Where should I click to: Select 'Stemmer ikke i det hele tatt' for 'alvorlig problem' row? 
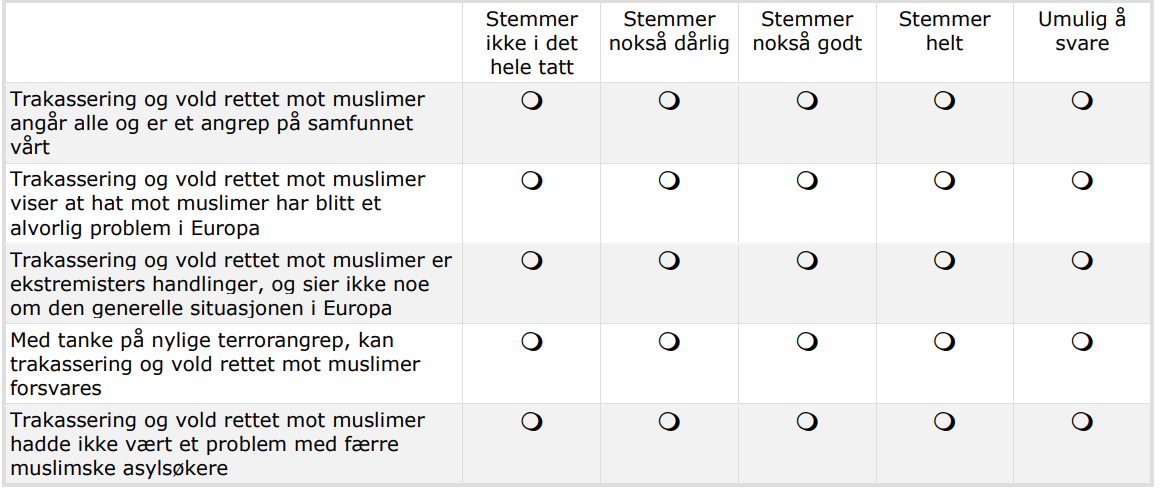tap(532, 181)
